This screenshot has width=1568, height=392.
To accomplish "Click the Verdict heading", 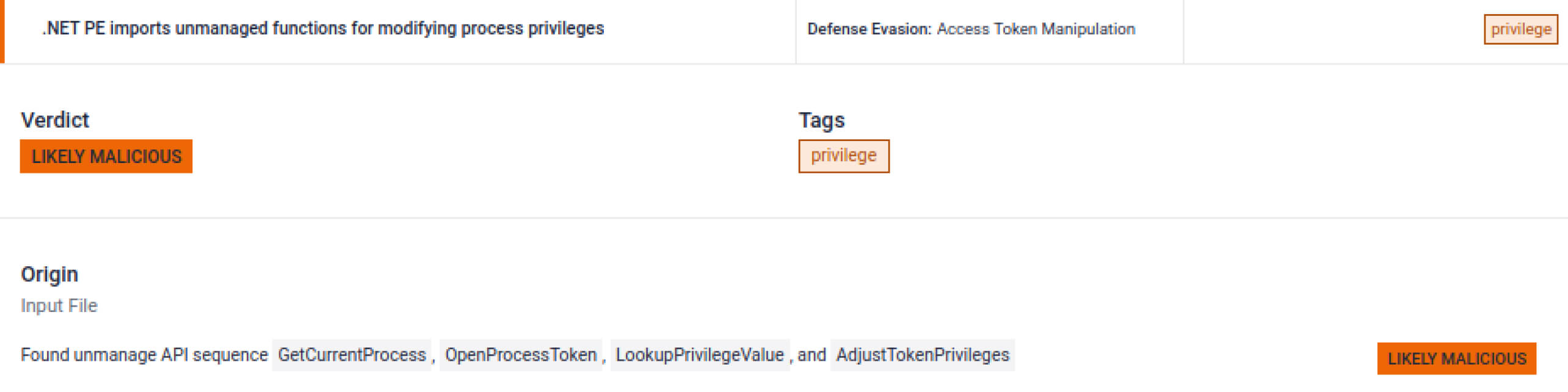I will click(x=55, y=120).
